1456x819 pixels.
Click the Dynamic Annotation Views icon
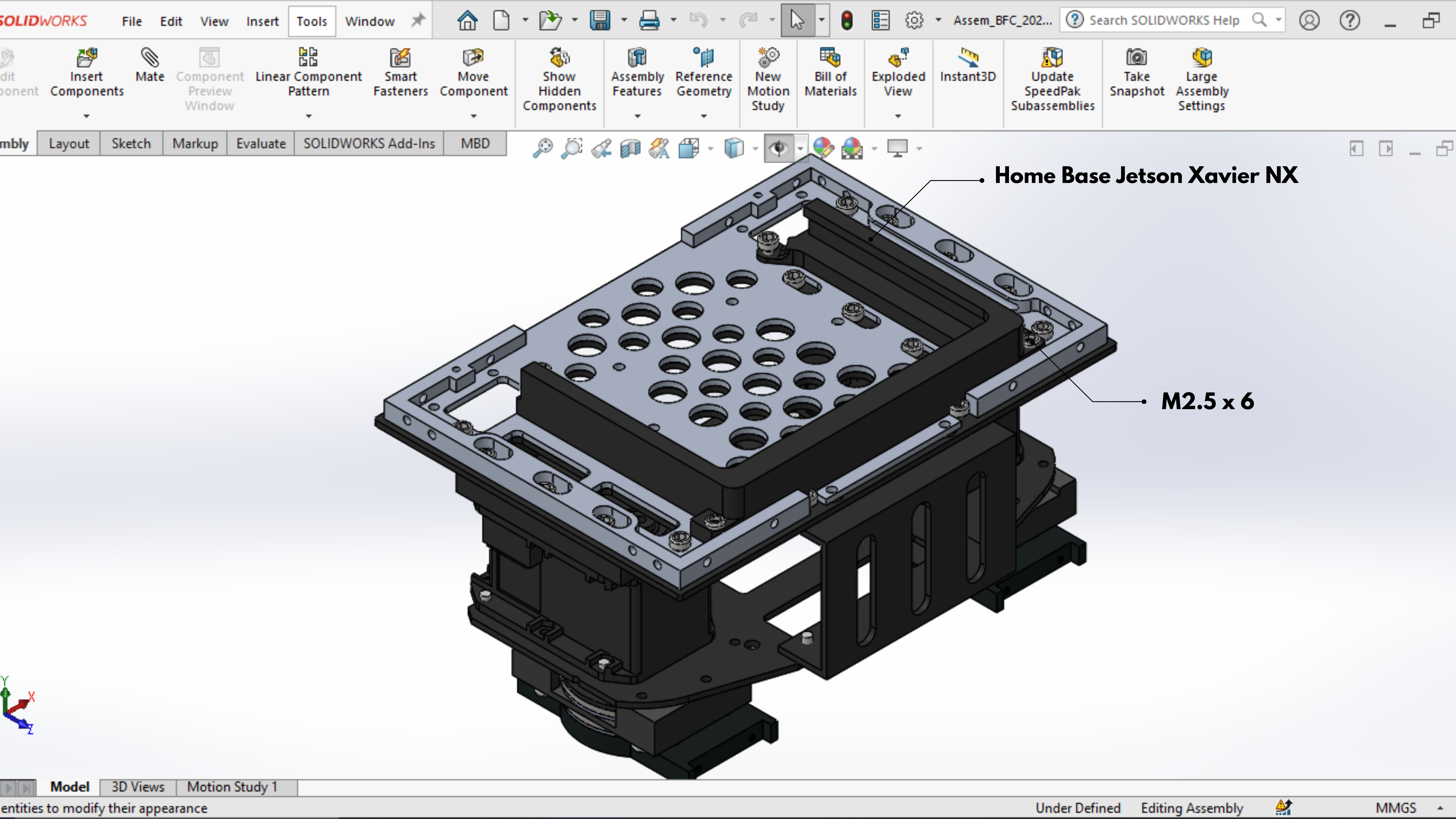[x=659, y=149]
